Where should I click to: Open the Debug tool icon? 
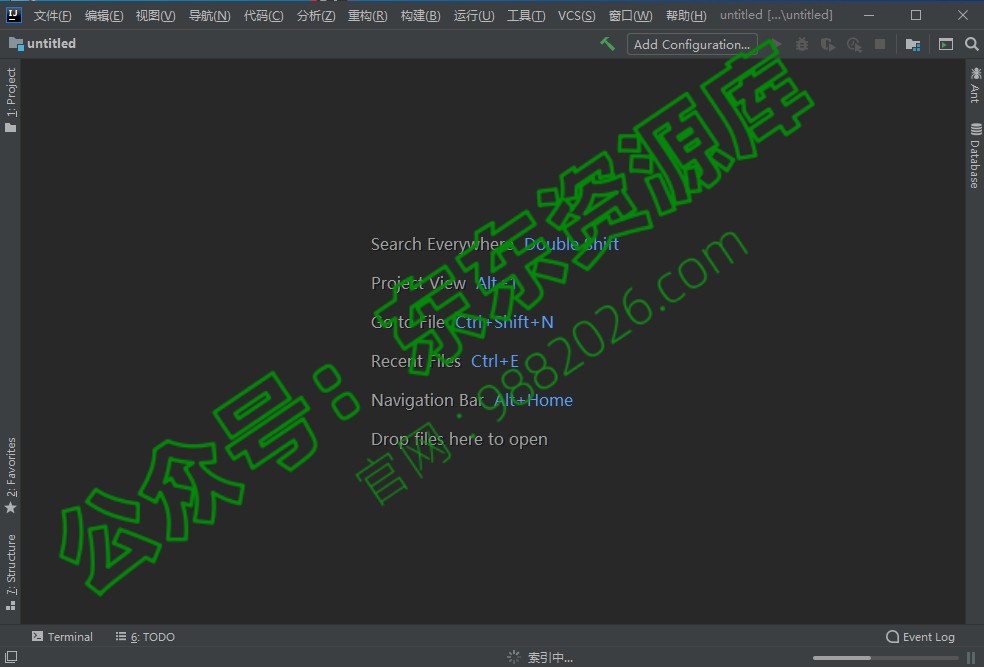coord(801,44)
